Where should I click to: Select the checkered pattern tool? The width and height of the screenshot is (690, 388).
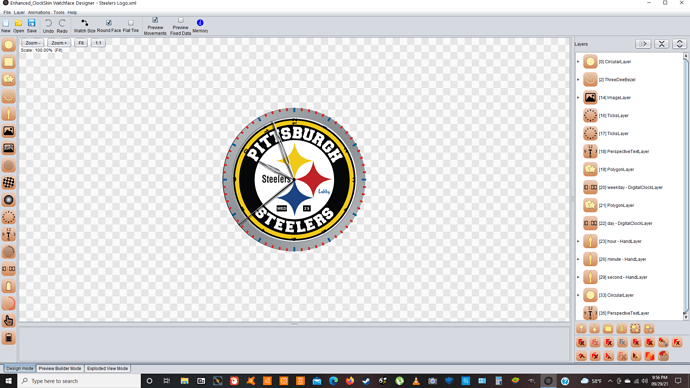point(8,183)
